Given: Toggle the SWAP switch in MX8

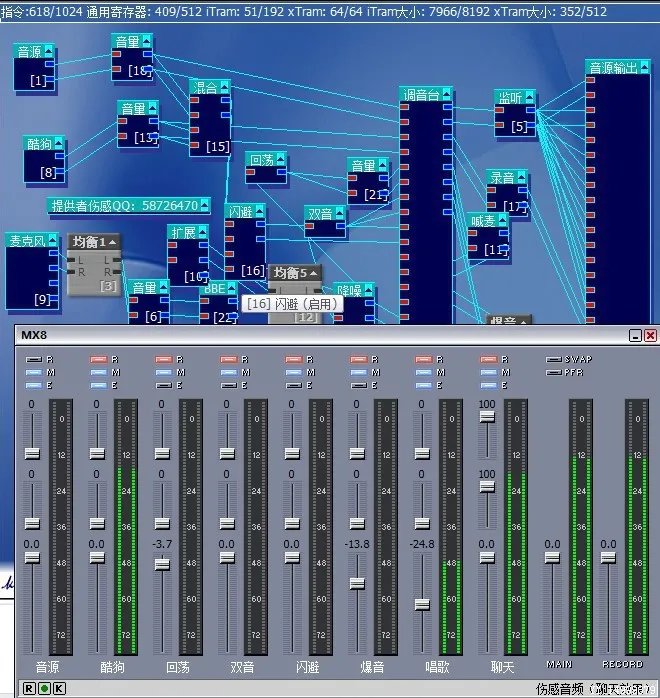Looking at the screenshot, I should (x=555, y=359).
